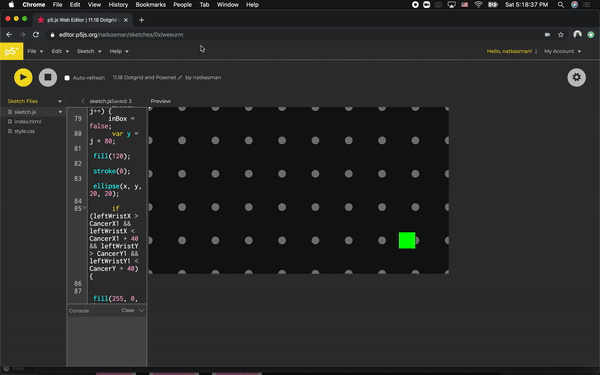Click the AirPlay display icon
Screen dimensions: 600x375
click(x=452, y=5)
